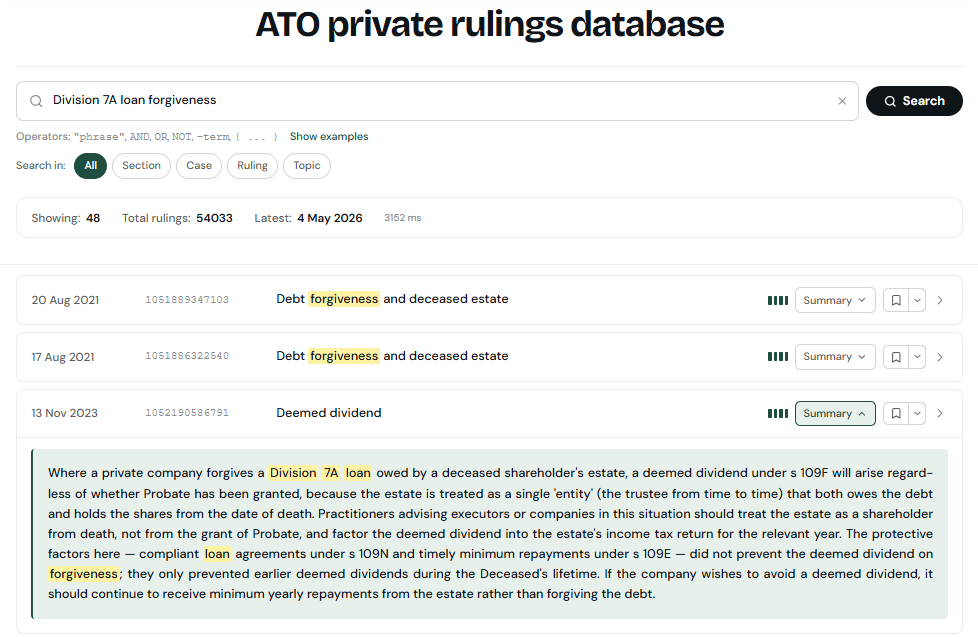Click the magnifier icon in the search field

36,101
